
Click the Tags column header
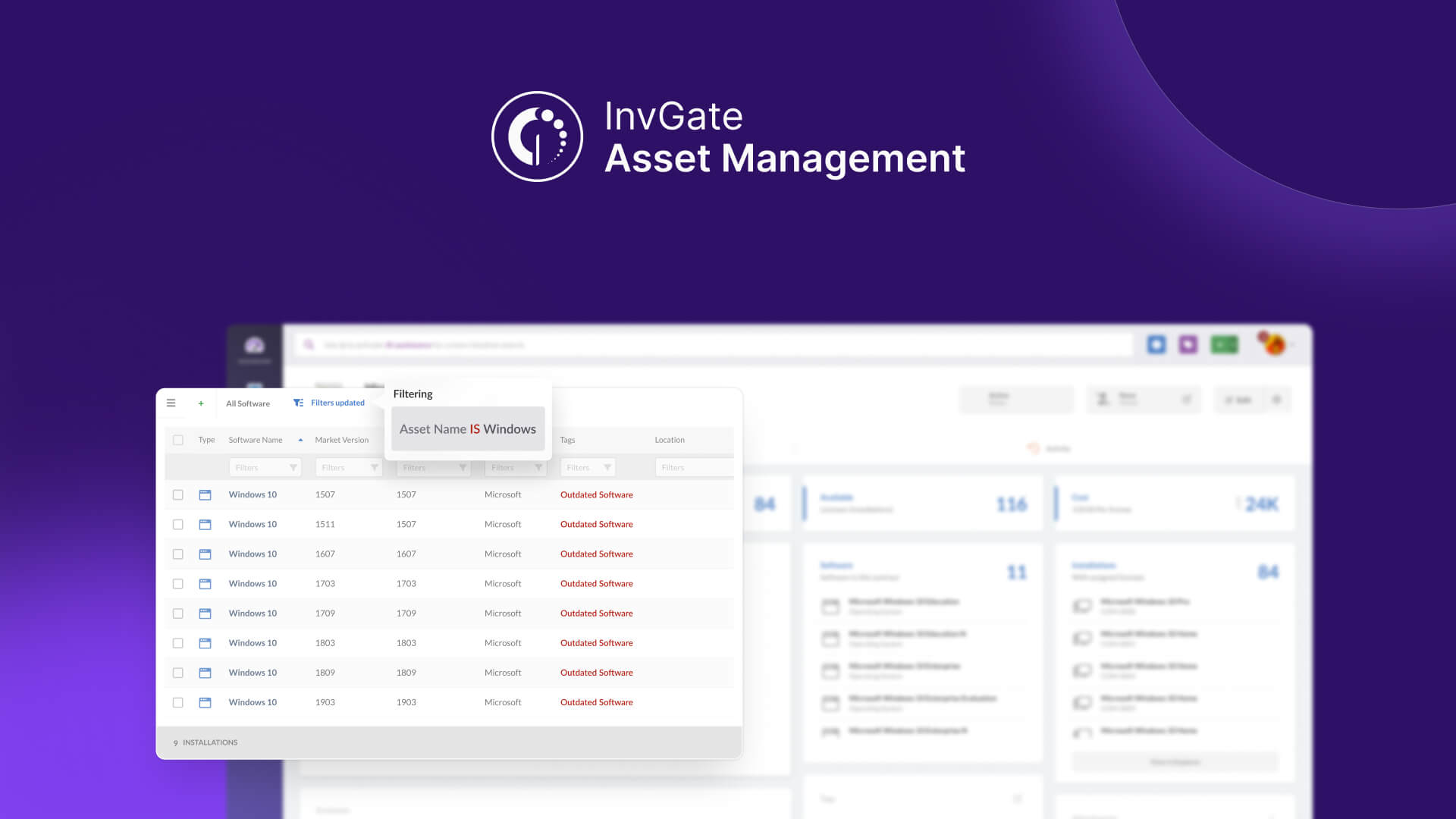pos(567,440)
